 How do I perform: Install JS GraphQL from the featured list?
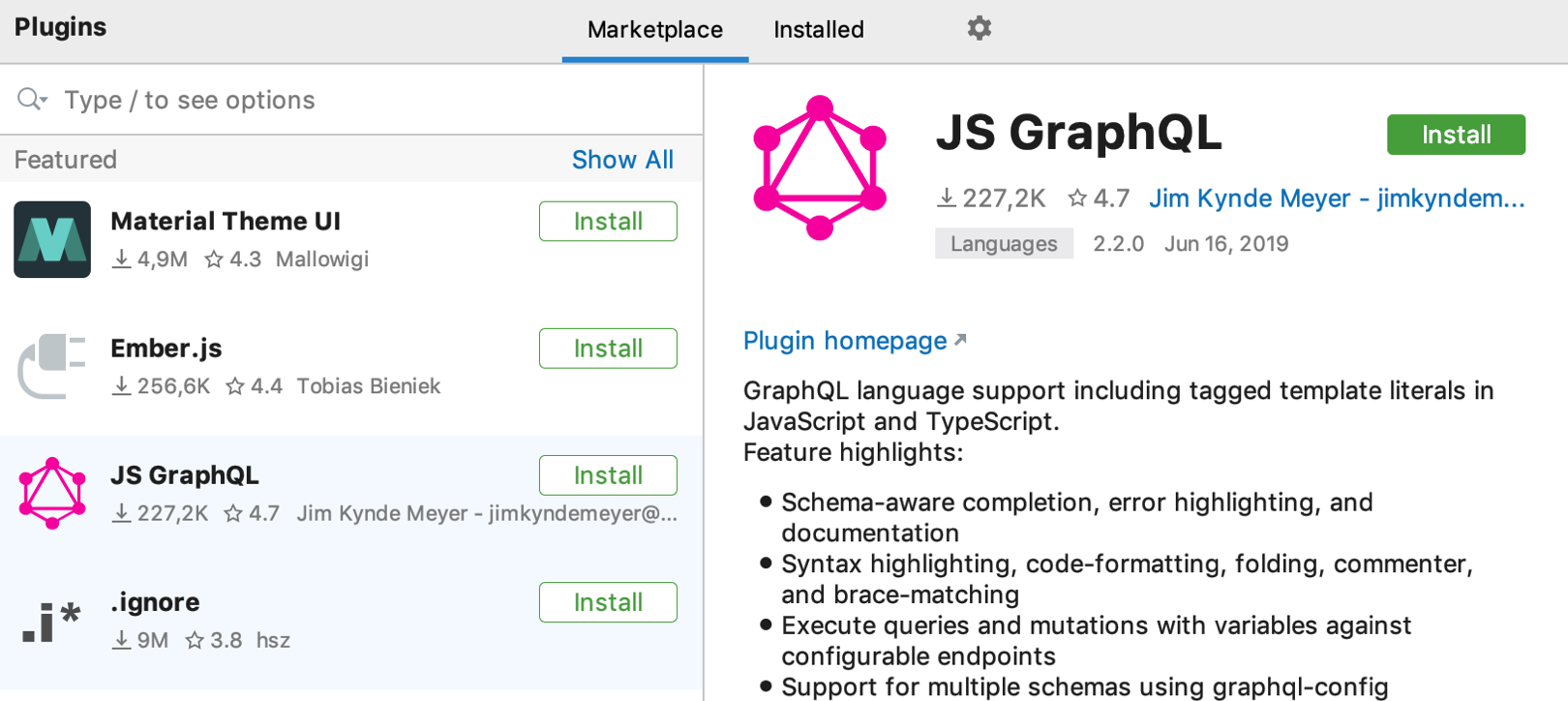click(607, 475)
